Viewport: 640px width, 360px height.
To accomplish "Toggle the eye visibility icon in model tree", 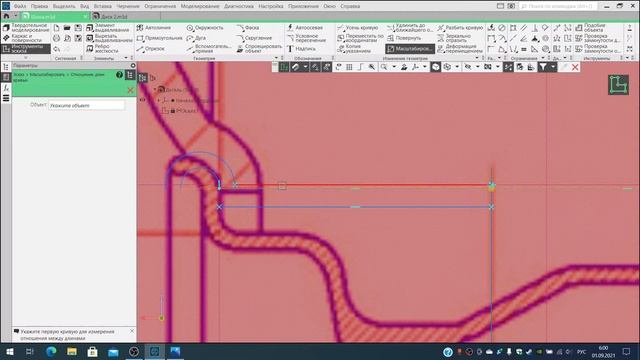I will [142, 100].
